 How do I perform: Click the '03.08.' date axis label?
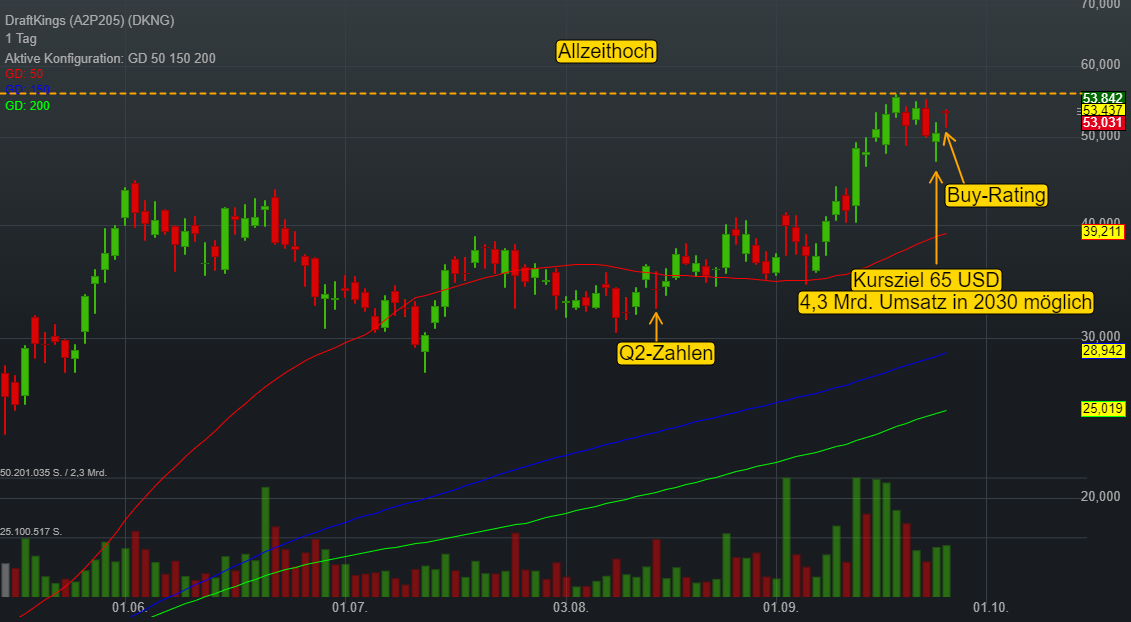571,608
